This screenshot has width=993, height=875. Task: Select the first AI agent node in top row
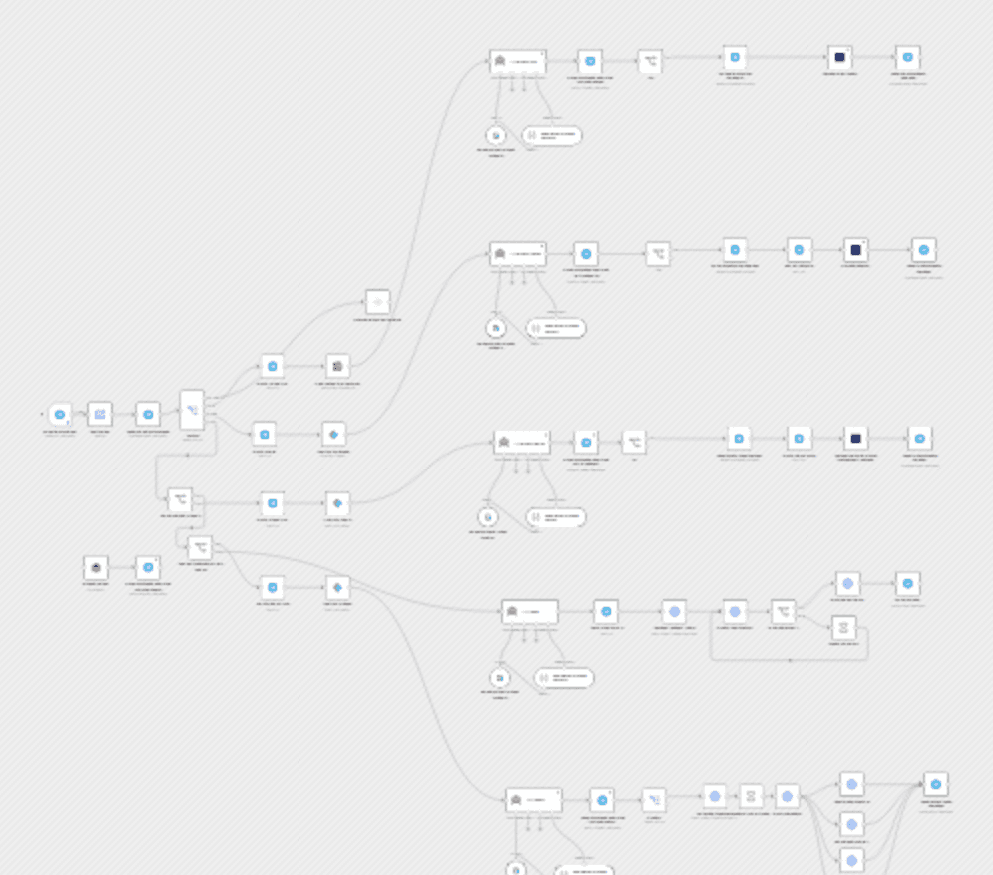point(518,61)
